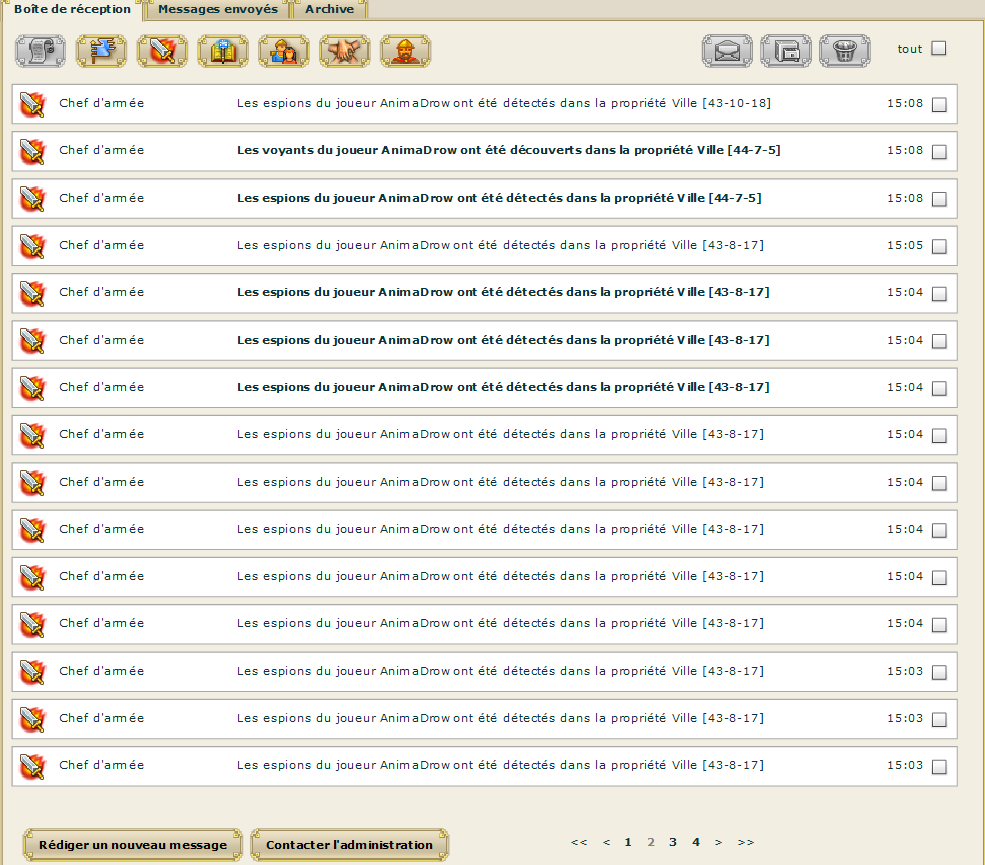Click 'Rédiger un nouveau message' button
This screenshot has width=985, height=865.
pos(133,845)
